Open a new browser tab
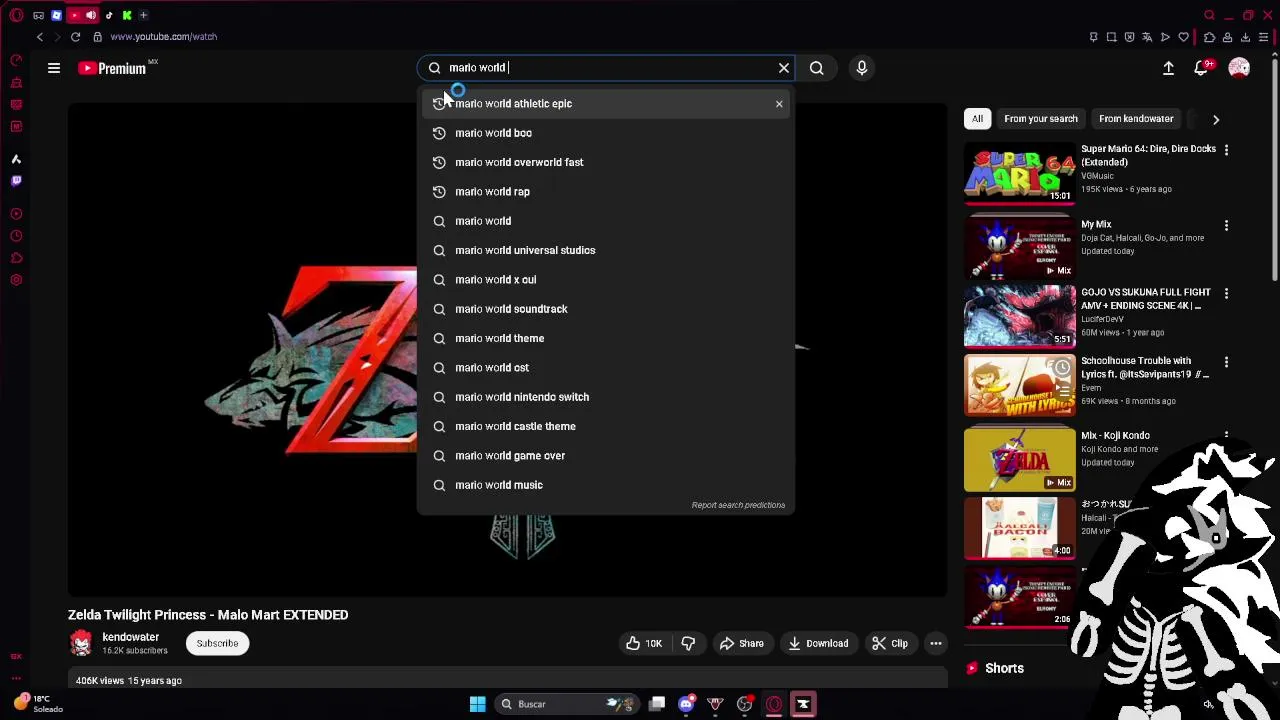This screenshot has height=720, width=1280. (143, 15)
